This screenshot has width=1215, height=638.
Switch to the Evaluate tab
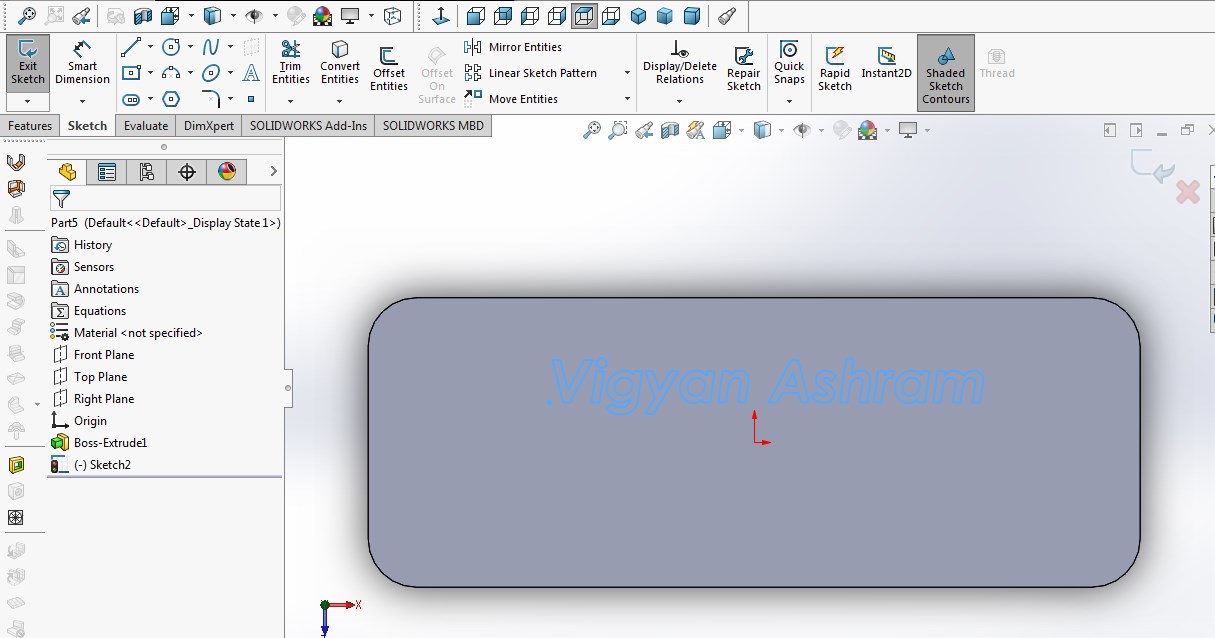[x=146, y=126]
